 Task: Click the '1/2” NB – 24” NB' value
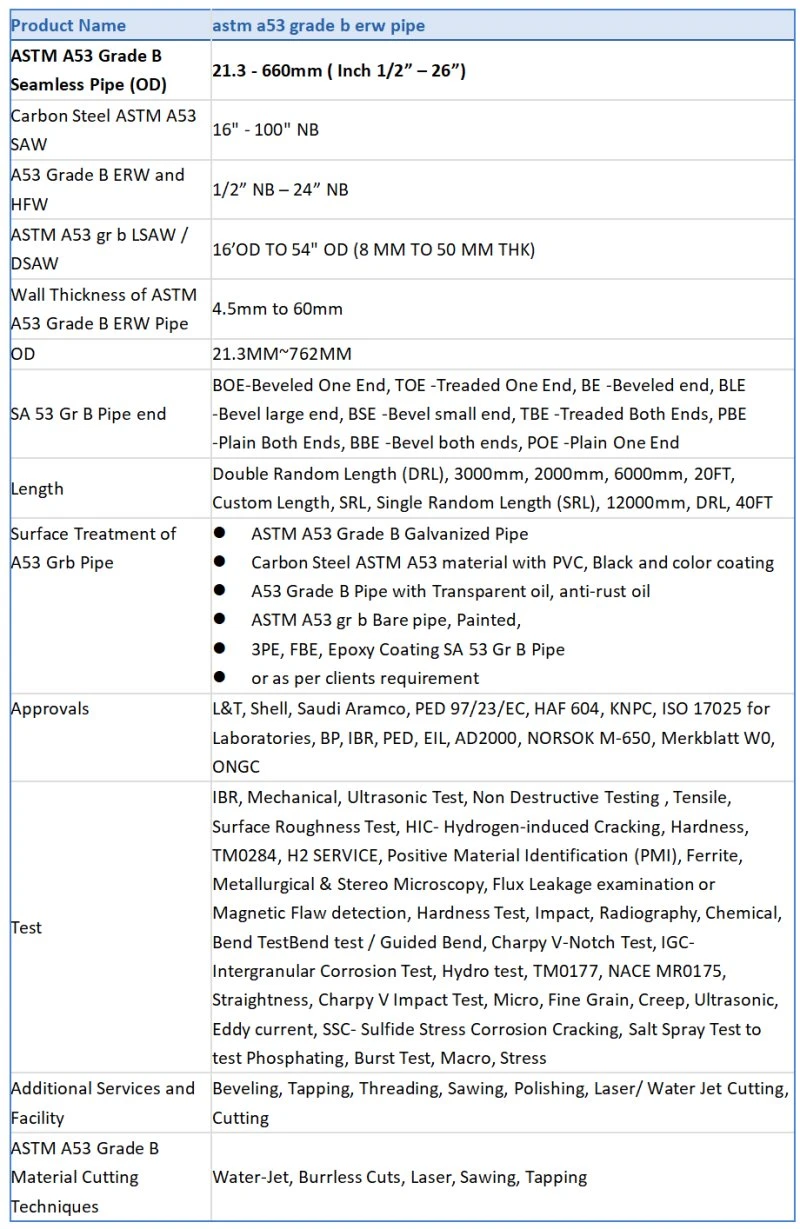[280, 189]
